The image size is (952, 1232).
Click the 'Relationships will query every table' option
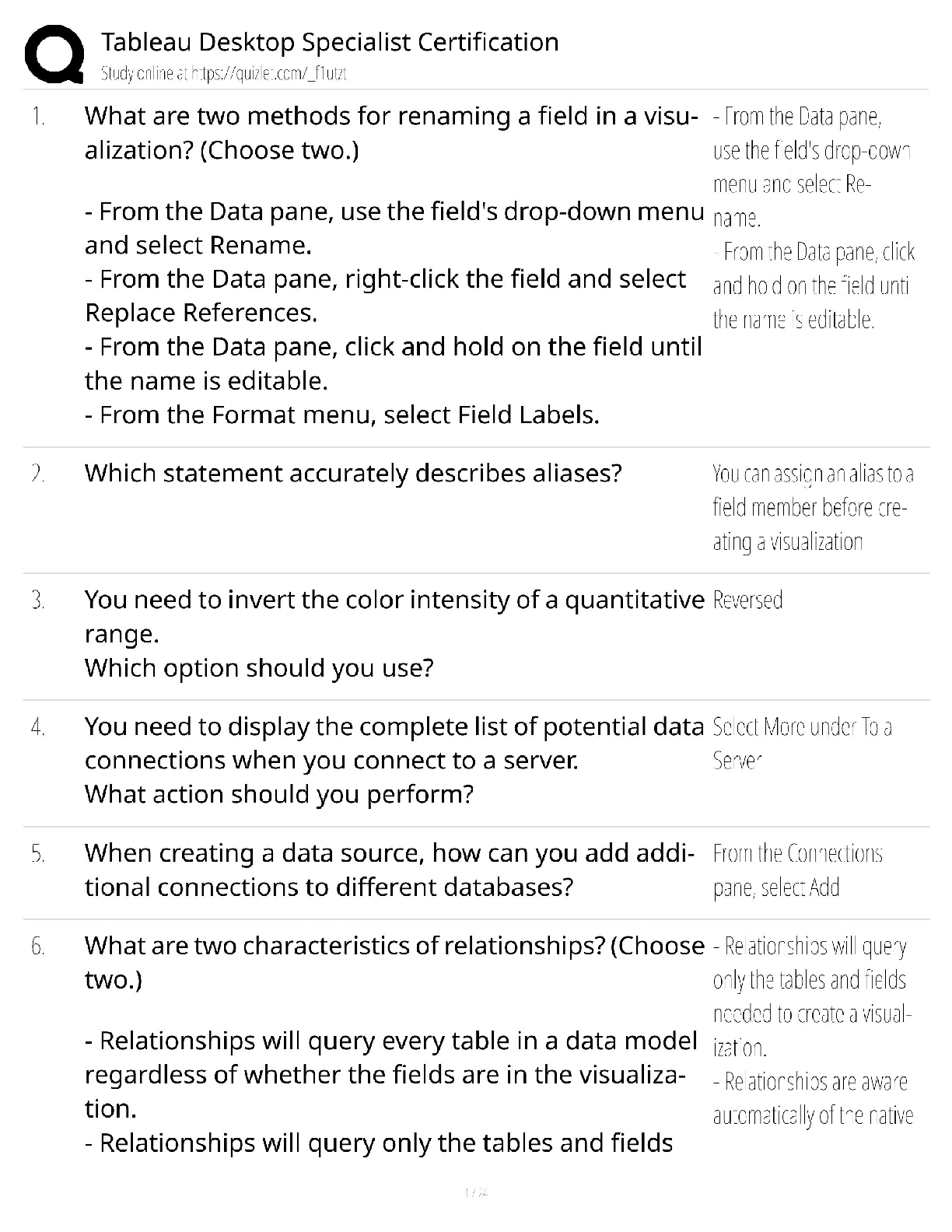point(390,1074)
